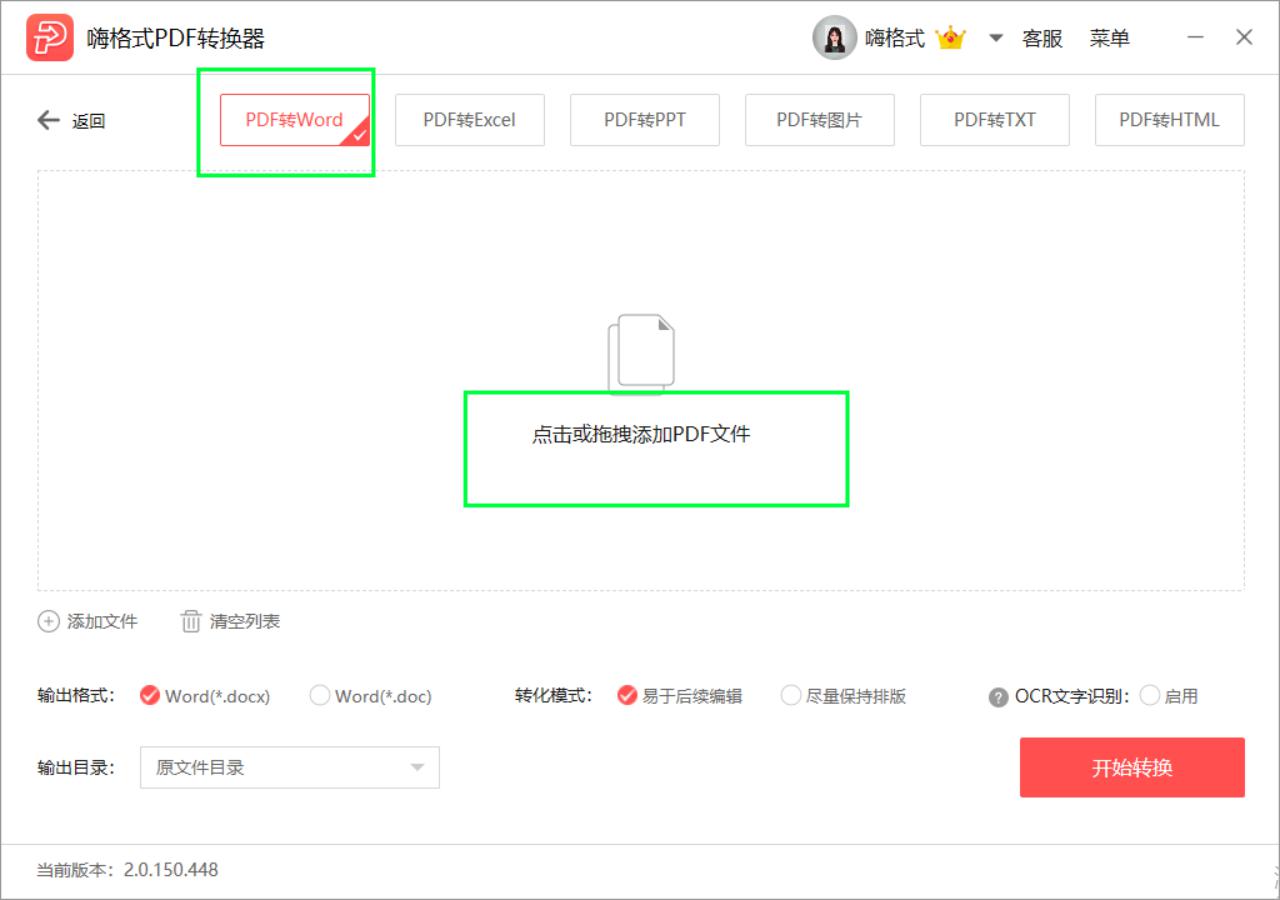Enable OCR文字识别 with 启用 option
The image size is (1280, 900).
point(1150,695)
